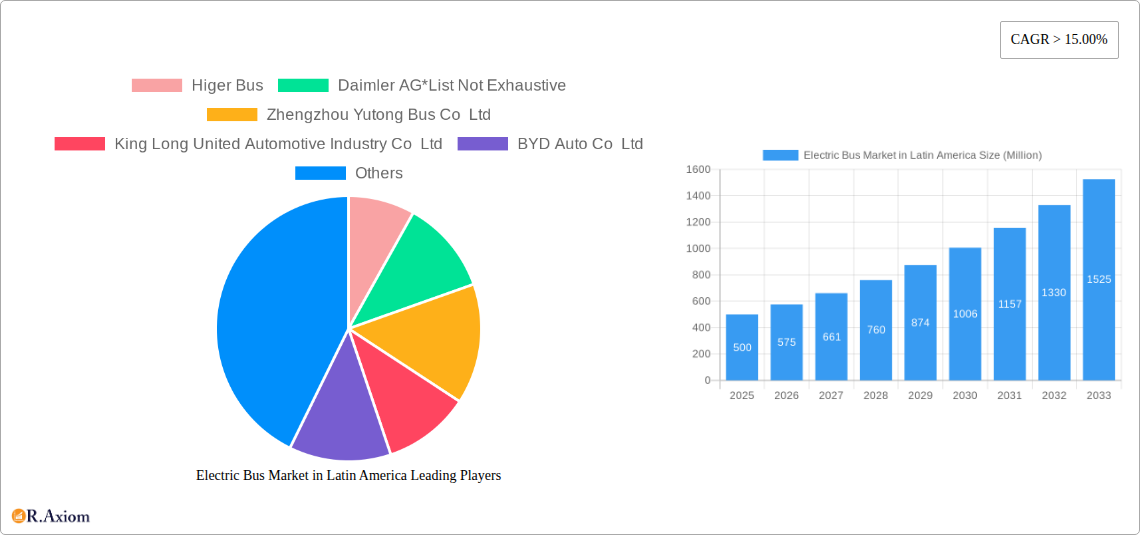Click the 400 y-axis label
This screenshot has height=535, width=1140.
point(701,327)
